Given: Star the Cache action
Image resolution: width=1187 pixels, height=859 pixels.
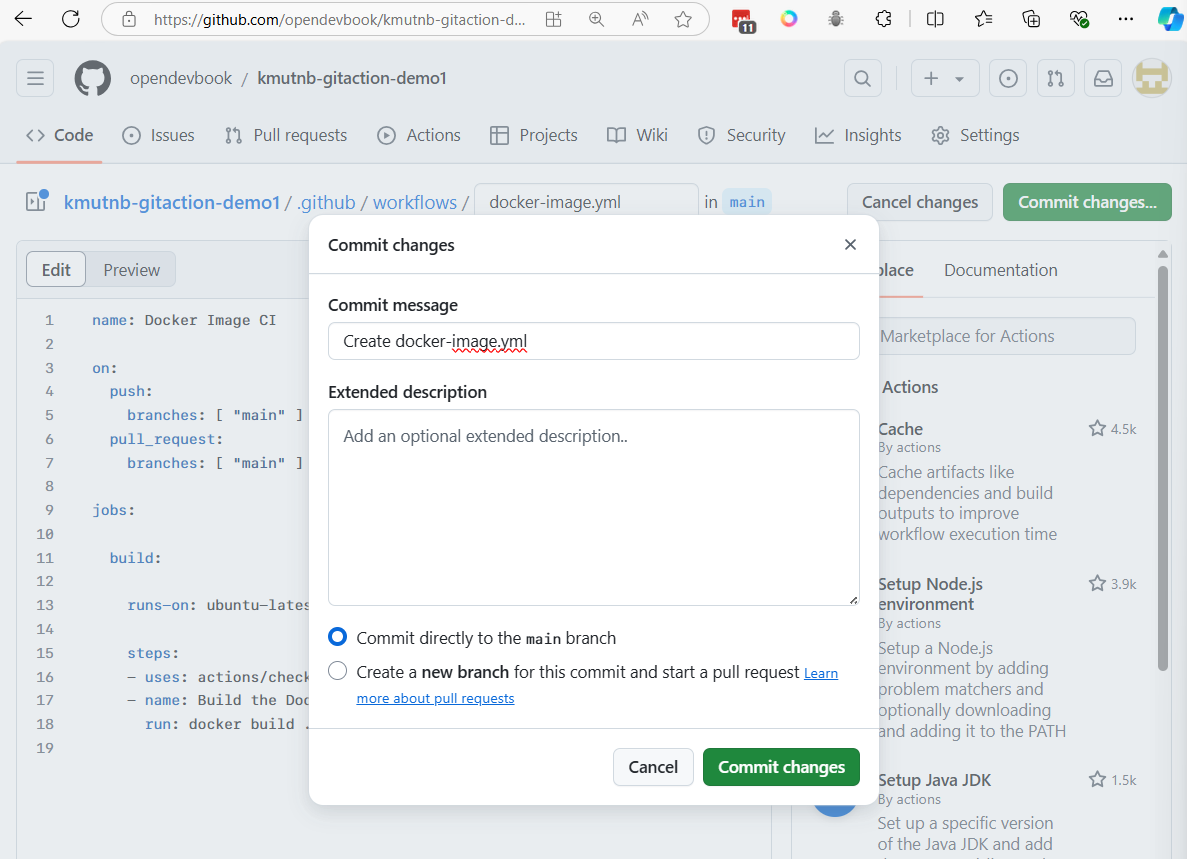Looking at the screenshot, I should point(1097,429).
